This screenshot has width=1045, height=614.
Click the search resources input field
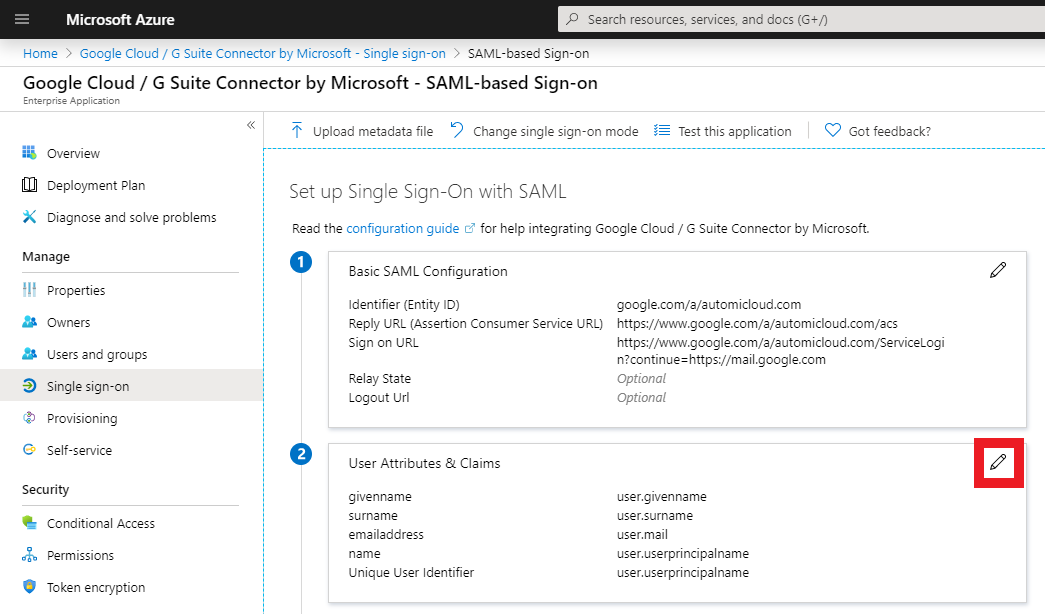[x=800, y=19]
